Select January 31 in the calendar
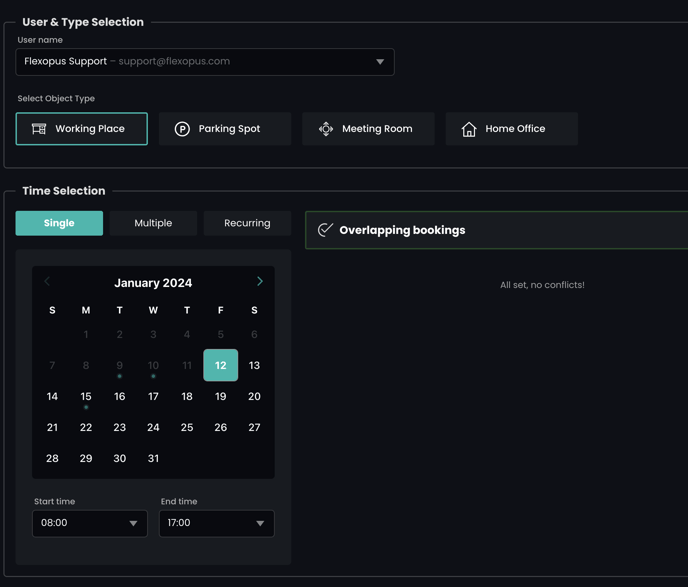 pos(153,458)
